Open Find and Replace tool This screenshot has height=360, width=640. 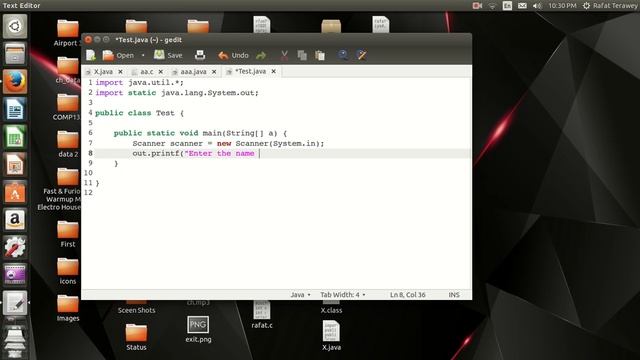tap(361, 55)
